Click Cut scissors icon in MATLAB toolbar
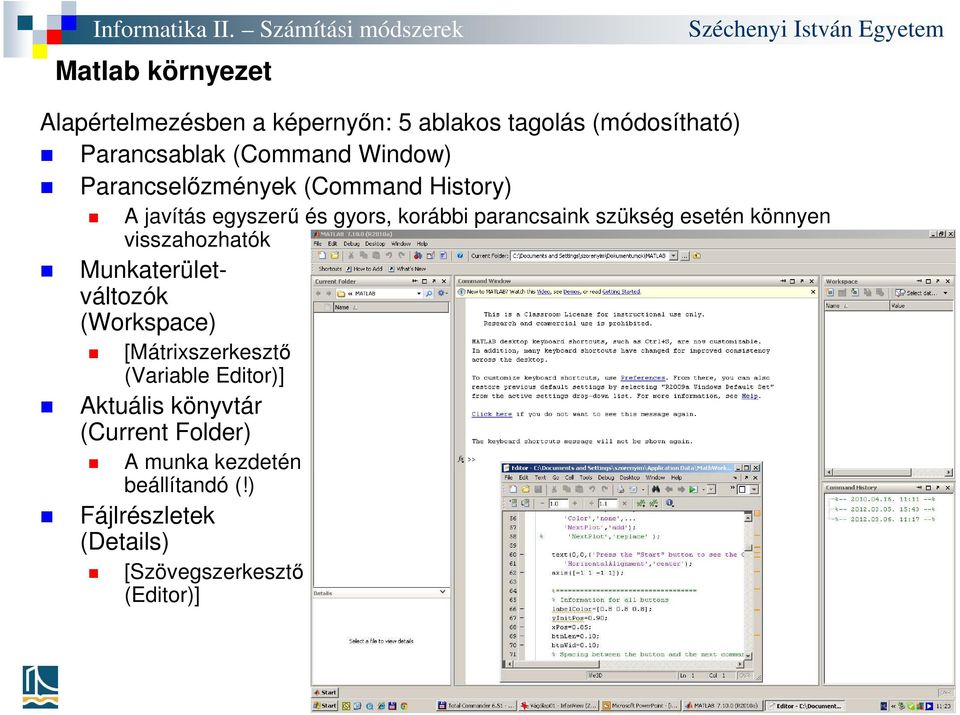The image size is (960, 715). [x=351, y=255]
